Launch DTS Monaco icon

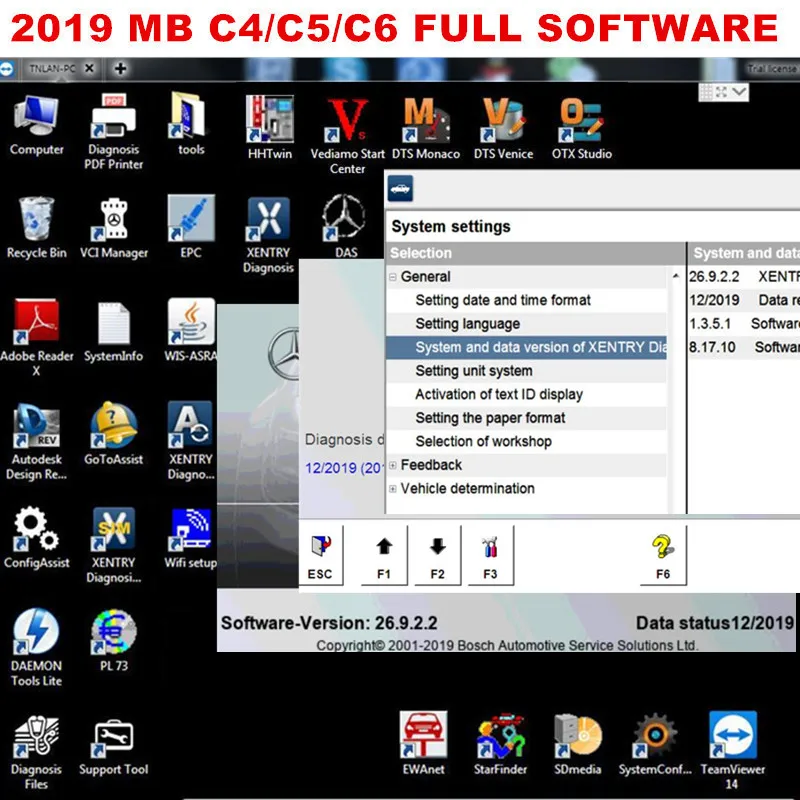(426, 120)
